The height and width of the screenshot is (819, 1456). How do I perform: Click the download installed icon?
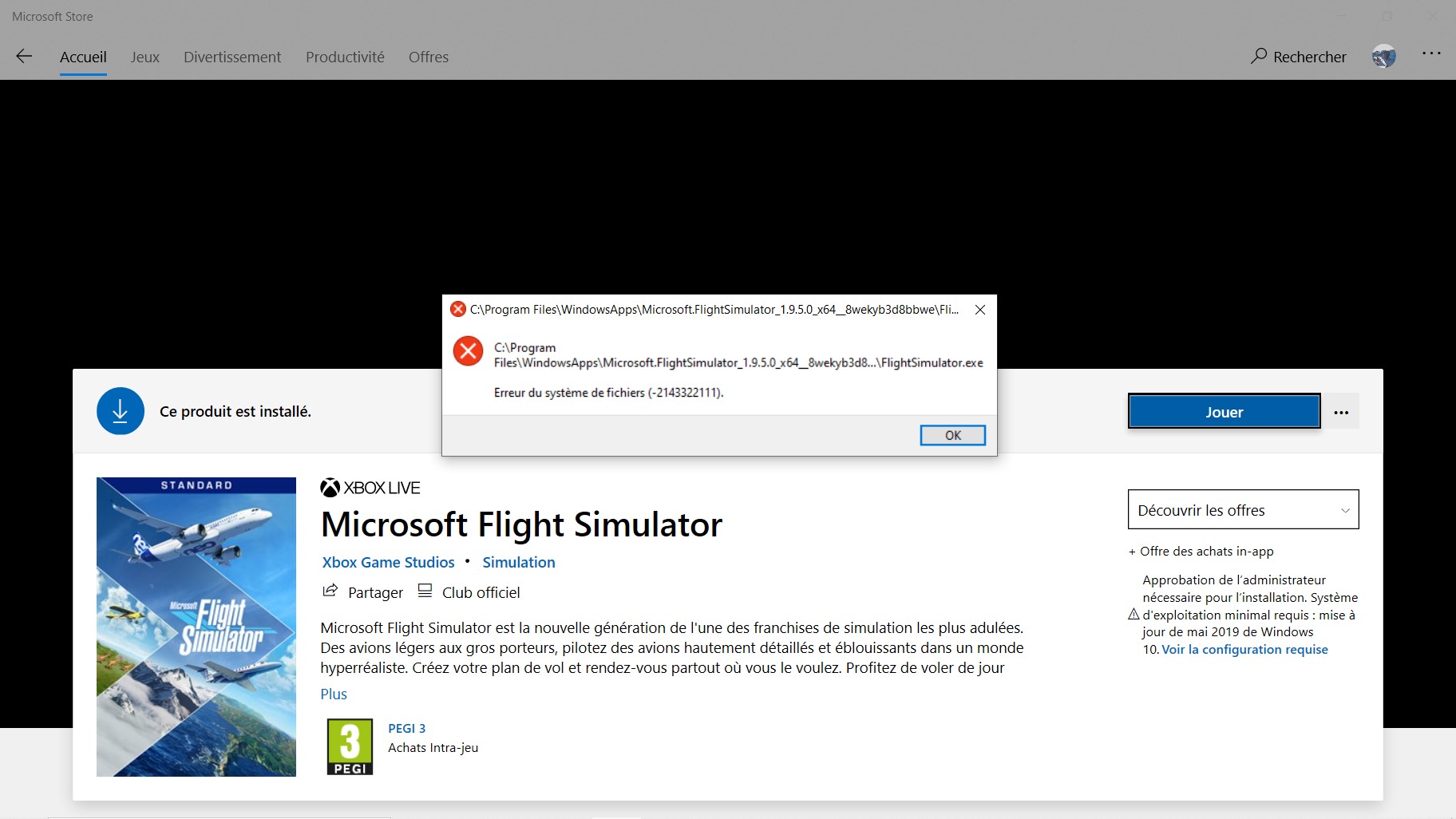(x=121, y=411)
